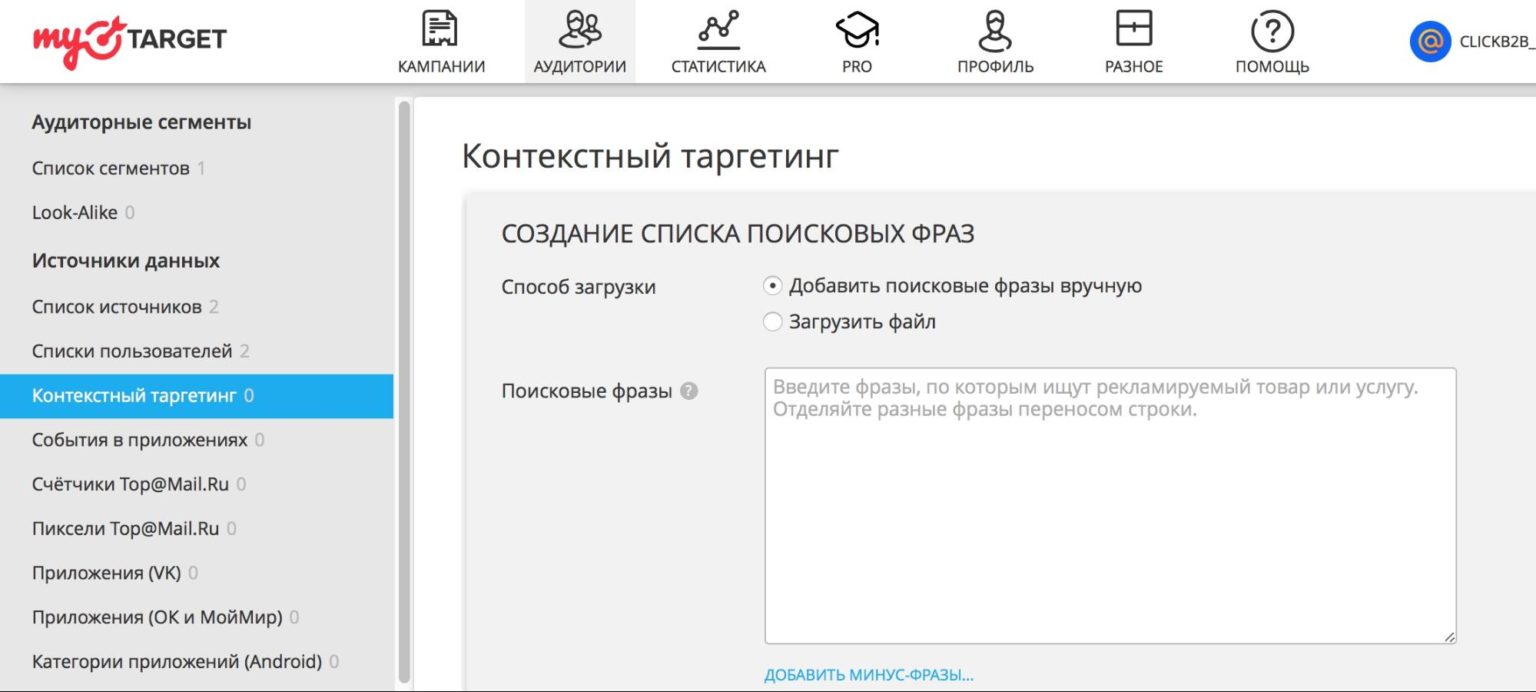Click the sidebar vertical scrollbar
Image resolution: width=1536 pixels, height=692 pixels.
point(404,390)
